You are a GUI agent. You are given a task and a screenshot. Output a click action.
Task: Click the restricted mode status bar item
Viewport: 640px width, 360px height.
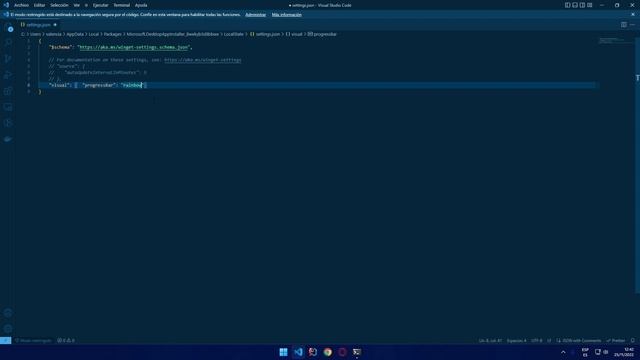pos(33,340)
